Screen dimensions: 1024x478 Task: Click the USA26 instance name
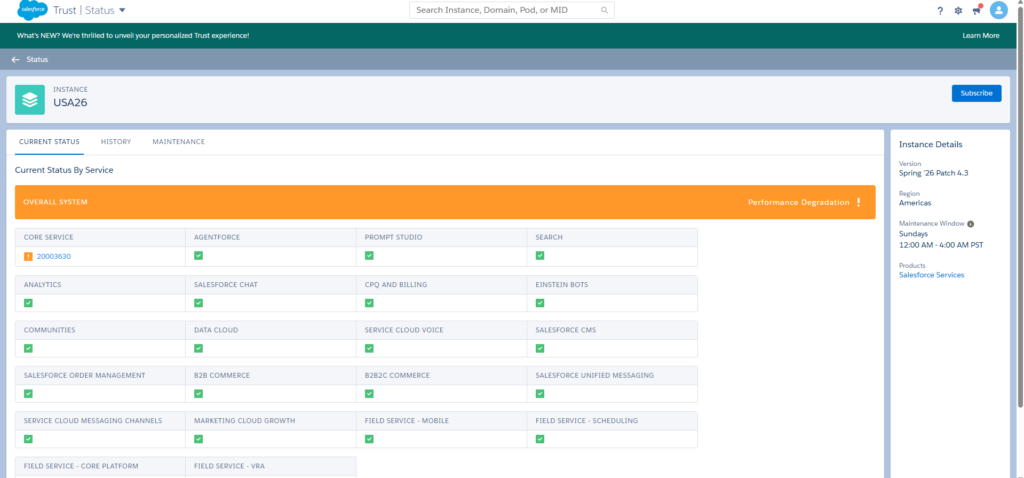pyautogui.click(x=70, y=103)
